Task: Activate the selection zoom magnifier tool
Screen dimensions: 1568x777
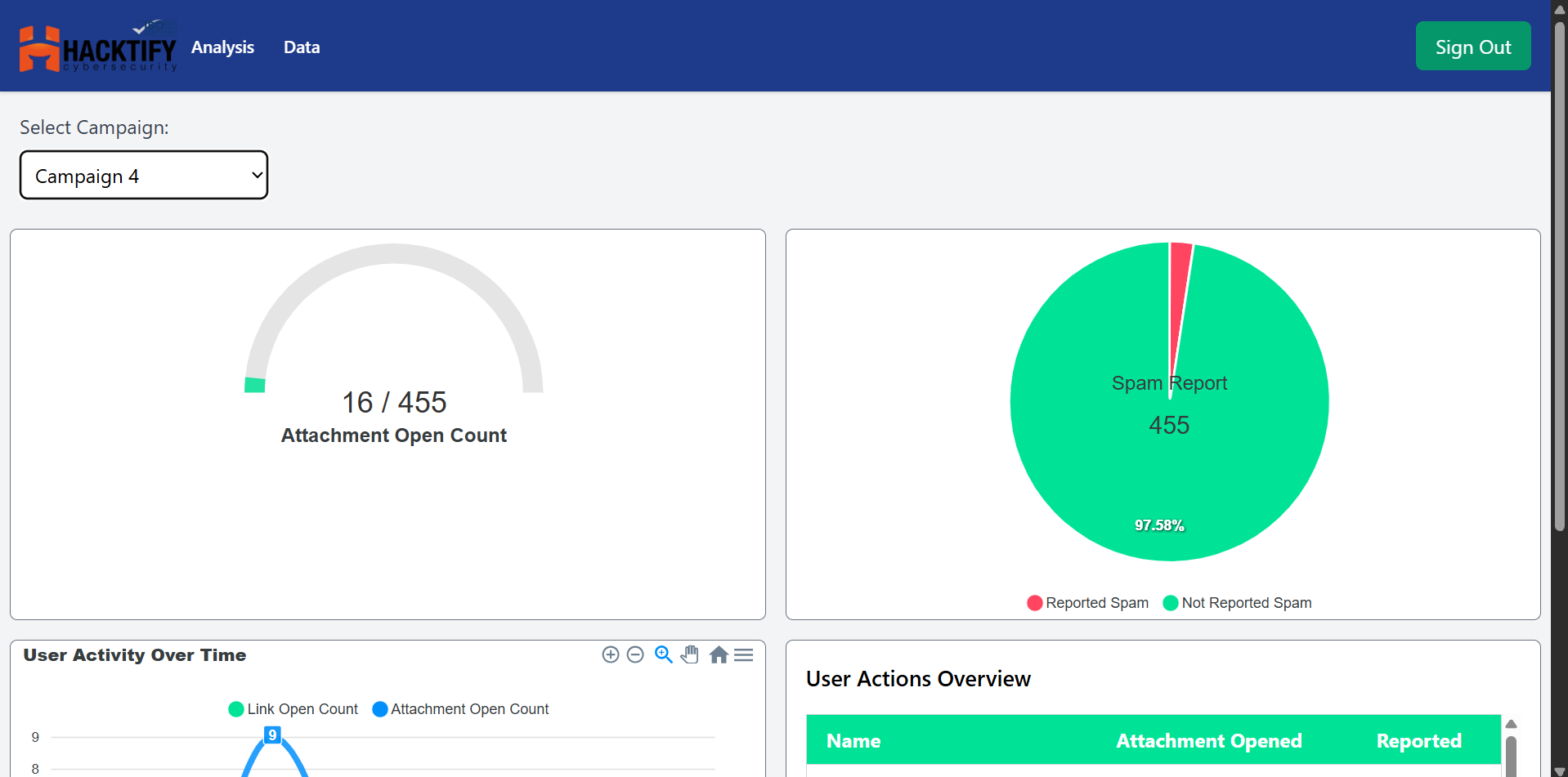Action: click(x=664, y=654)
